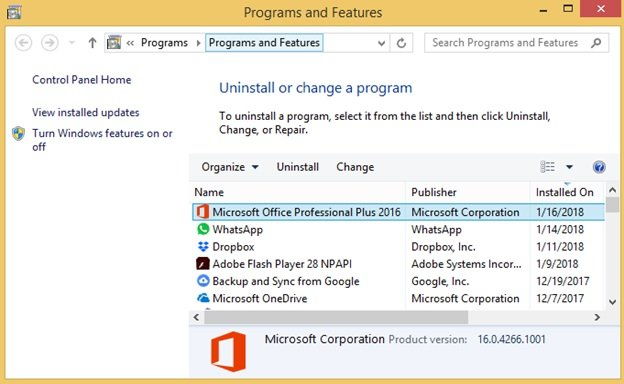Click the horizontal scrollbar left arrow
Viewport: 624px width, 384px height.
tap(196, 317)
